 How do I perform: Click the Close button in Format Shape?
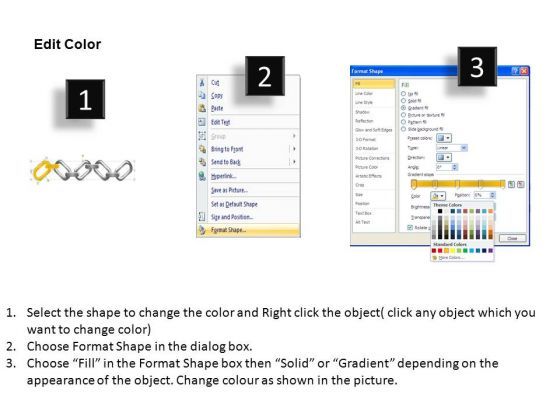pos(512,238)
